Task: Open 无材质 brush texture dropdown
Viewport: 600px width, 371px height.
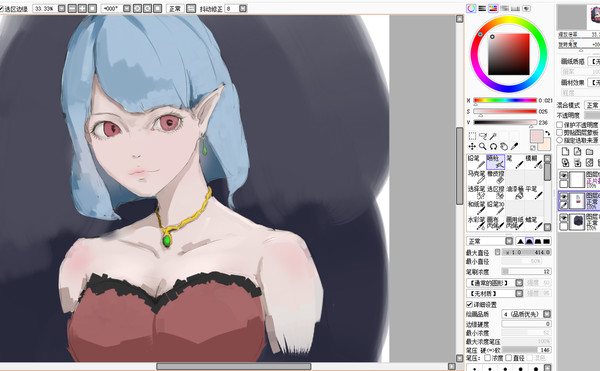Action: (x=519, y=293)
